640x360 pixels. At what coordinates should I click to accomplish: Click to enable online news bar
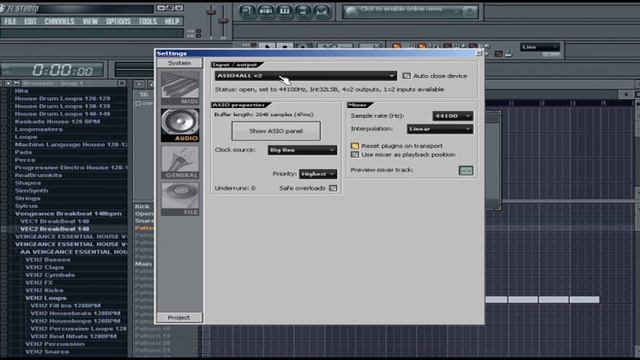[410, 11]
